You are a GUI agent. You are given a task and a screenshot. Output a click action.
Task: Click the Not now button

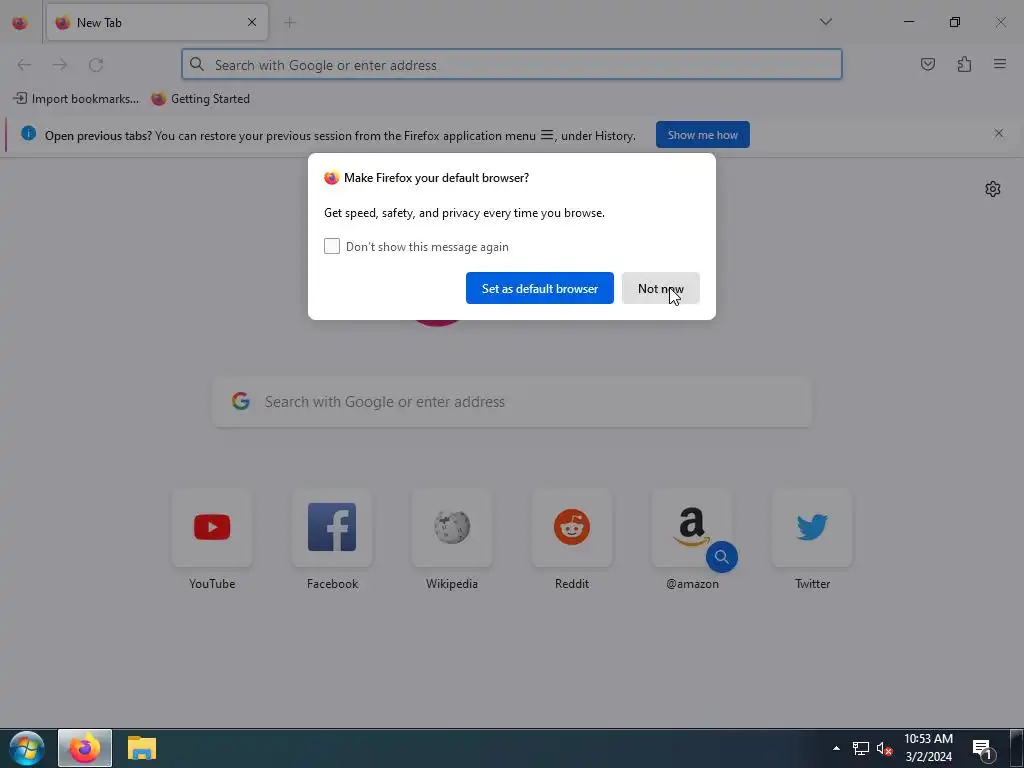(660, 288)
